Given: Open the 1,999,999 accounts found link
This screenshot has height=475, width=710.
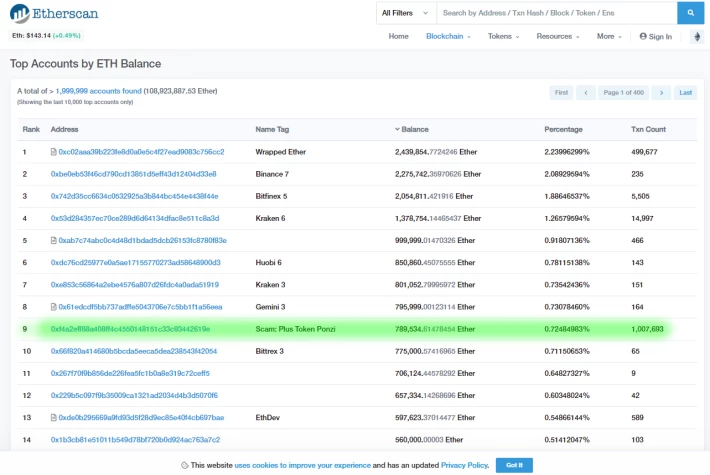Looking at the screenshot, I should (x=98, y=91).
